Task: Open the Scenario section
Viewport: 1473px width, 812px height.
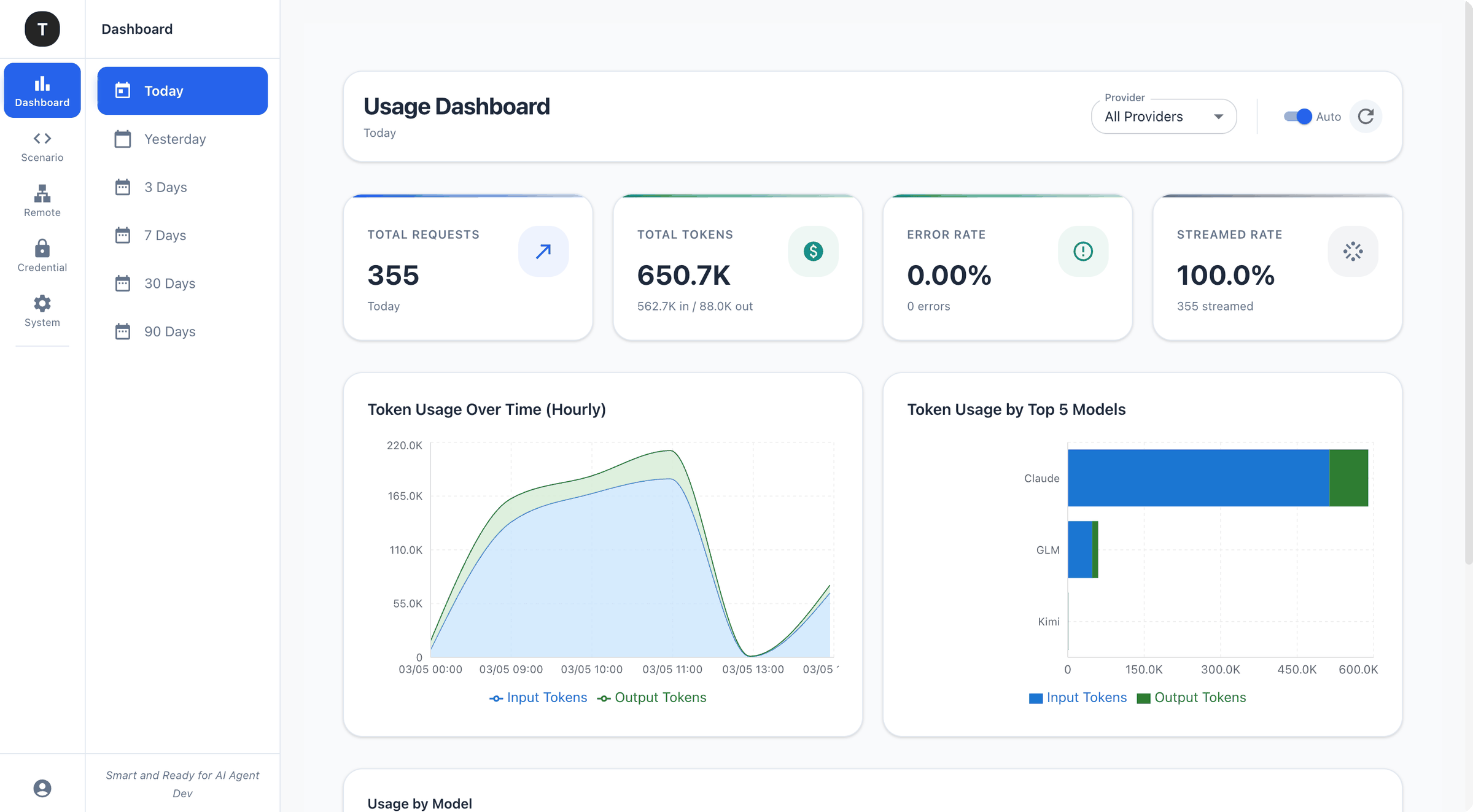Action: pyautogui.click(x=42, y=145)
